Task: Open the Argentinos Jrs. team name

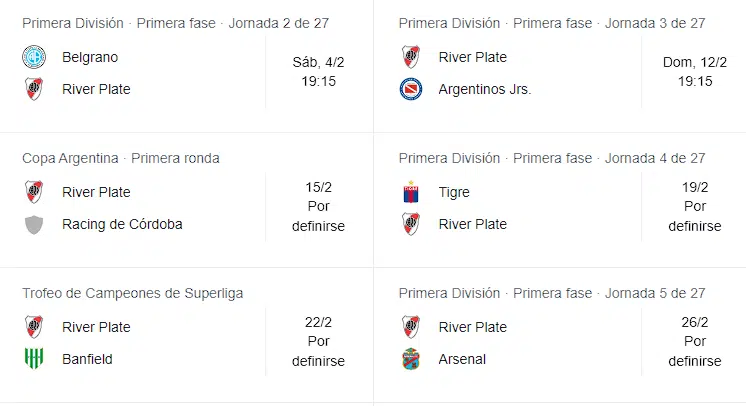Action: tap(485, 89)
